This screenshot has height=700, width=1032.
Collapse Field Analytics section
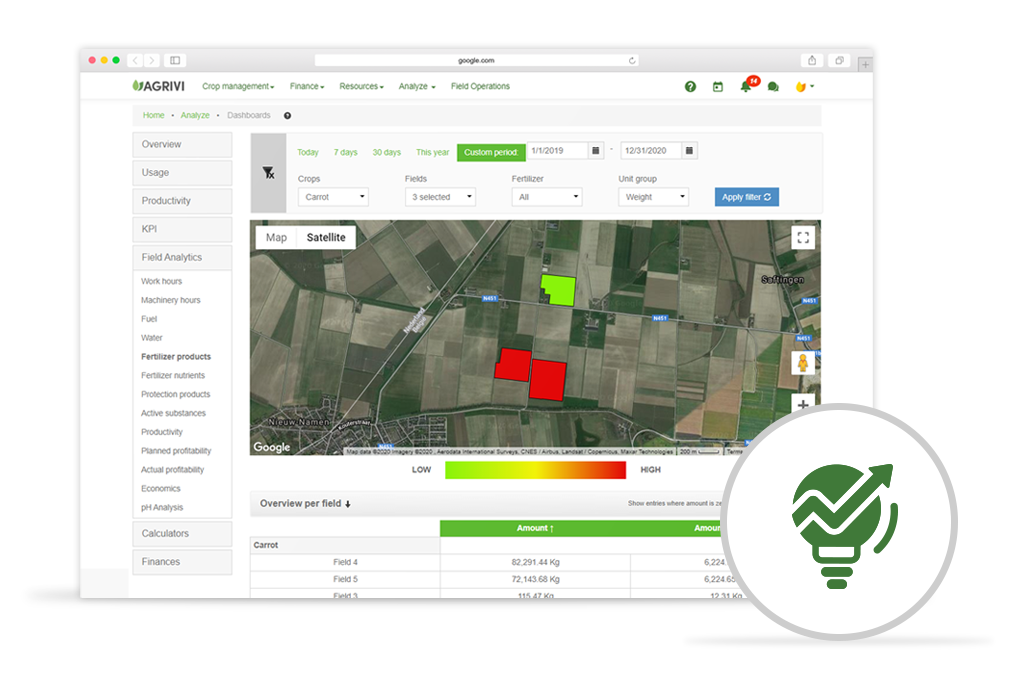tap(182, 258)
